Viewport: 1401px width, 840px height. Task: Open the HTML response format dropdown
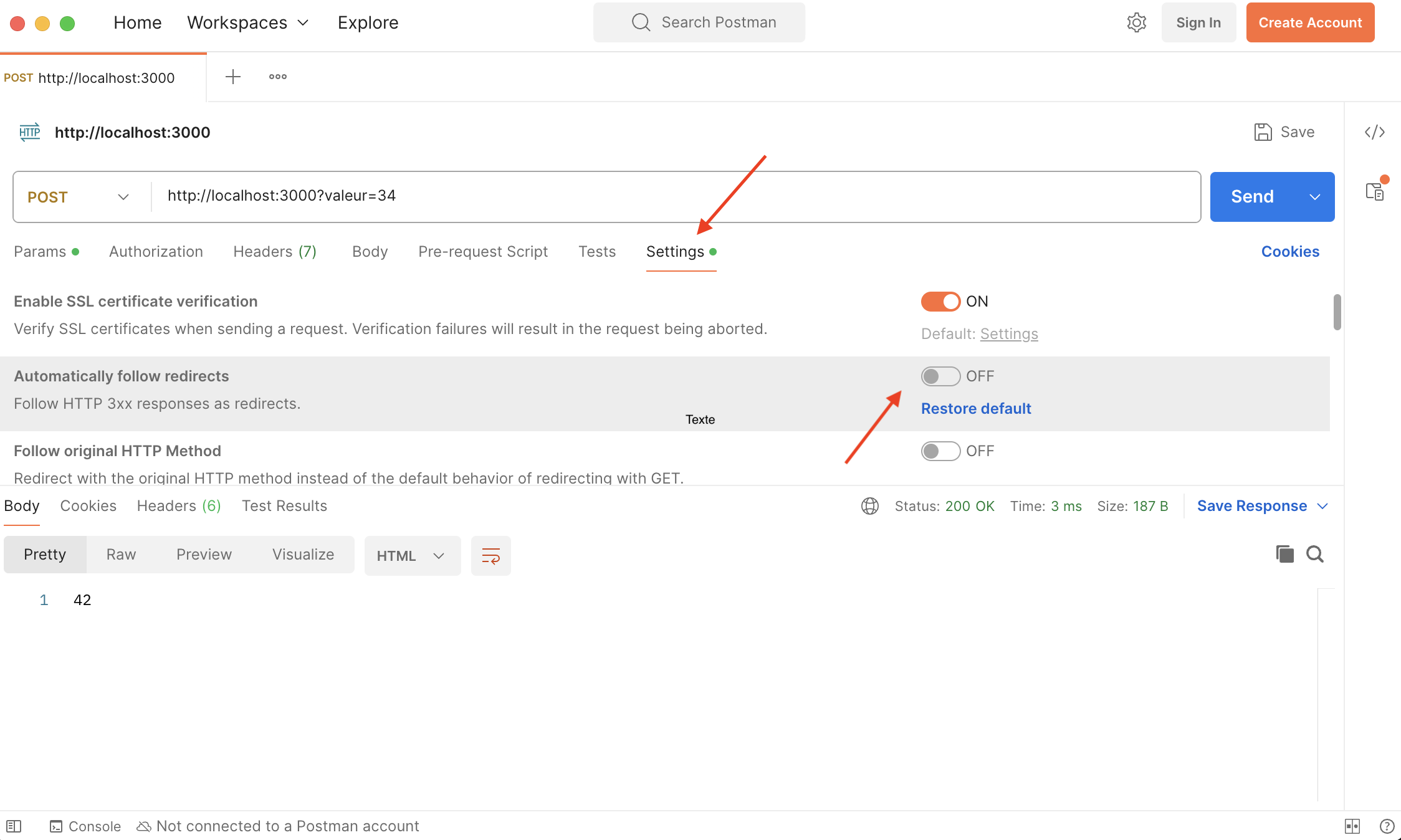point(412,555)
